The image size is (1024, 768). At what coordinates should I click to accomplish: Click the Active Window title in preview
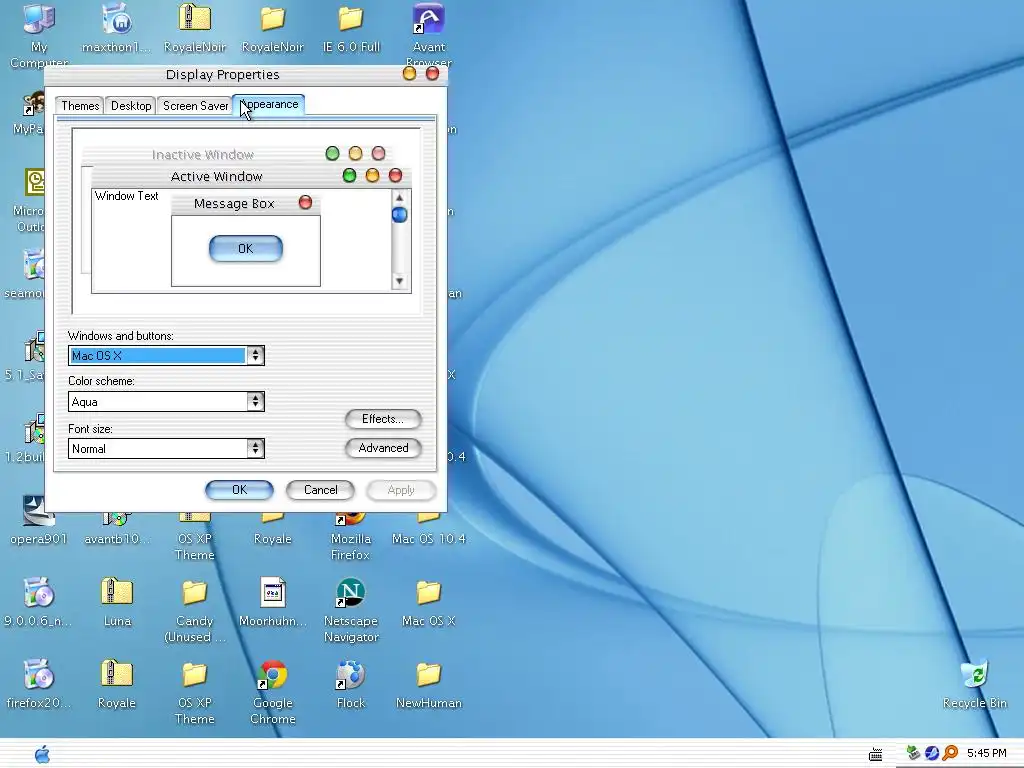tap(216, 176)
